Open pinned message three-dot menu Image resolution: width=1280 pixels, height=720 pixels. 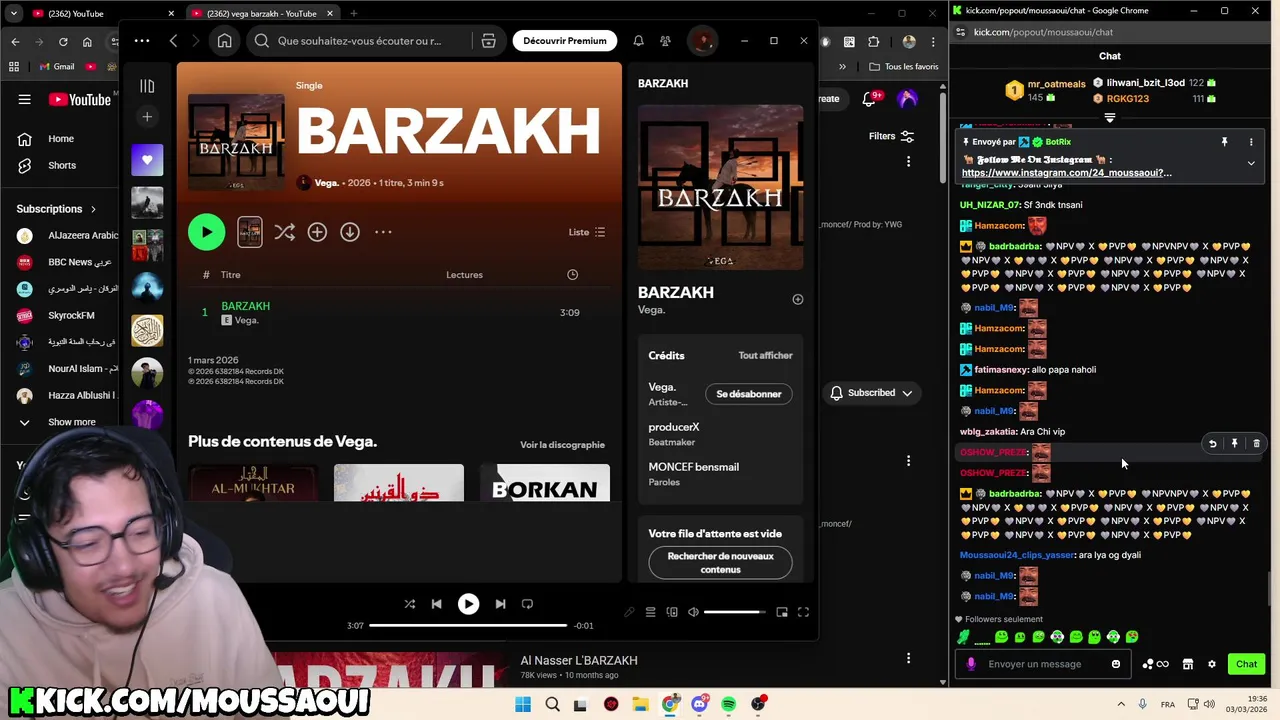coord(1251,142)
